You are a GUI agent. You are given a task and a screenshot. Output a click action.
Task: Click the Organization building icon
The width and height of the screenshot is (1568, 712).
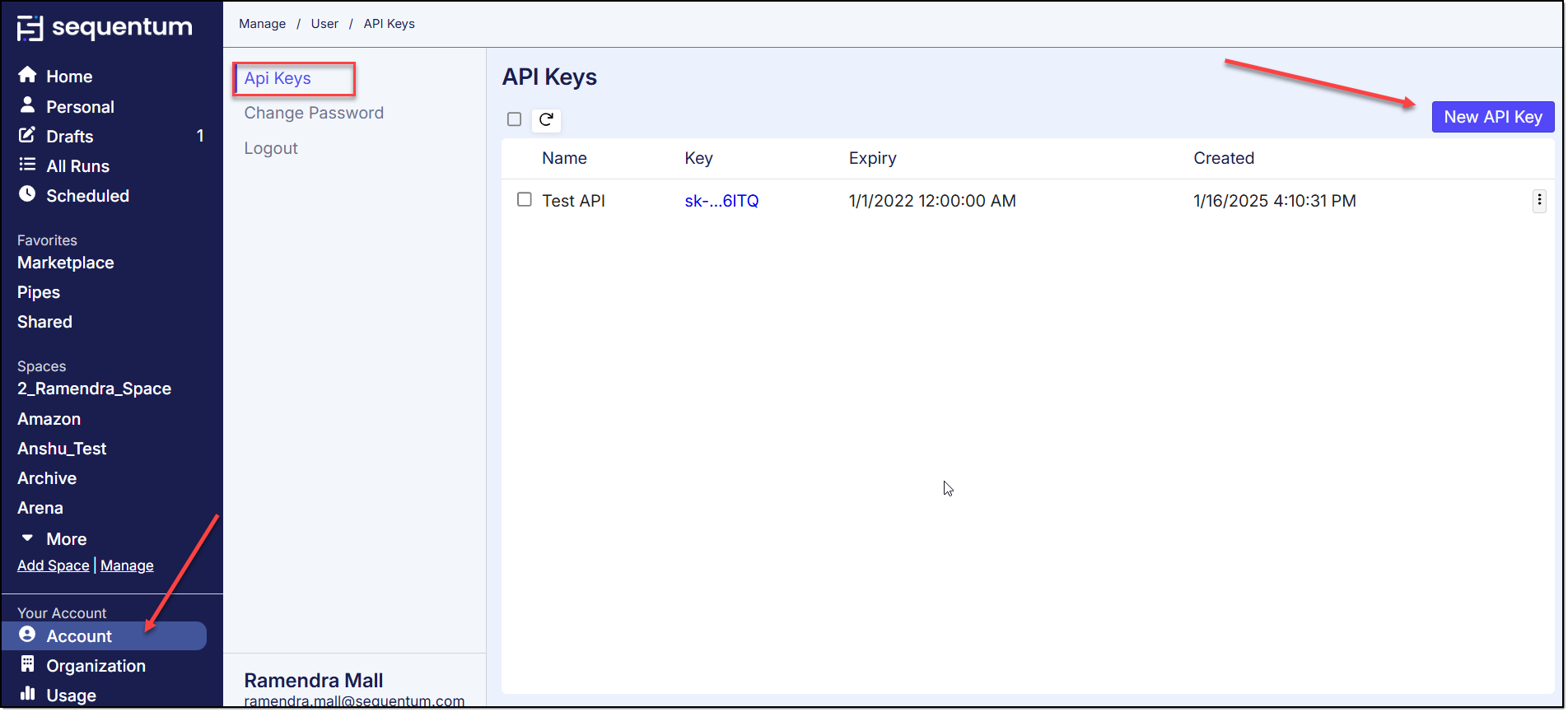click(27, 664)
